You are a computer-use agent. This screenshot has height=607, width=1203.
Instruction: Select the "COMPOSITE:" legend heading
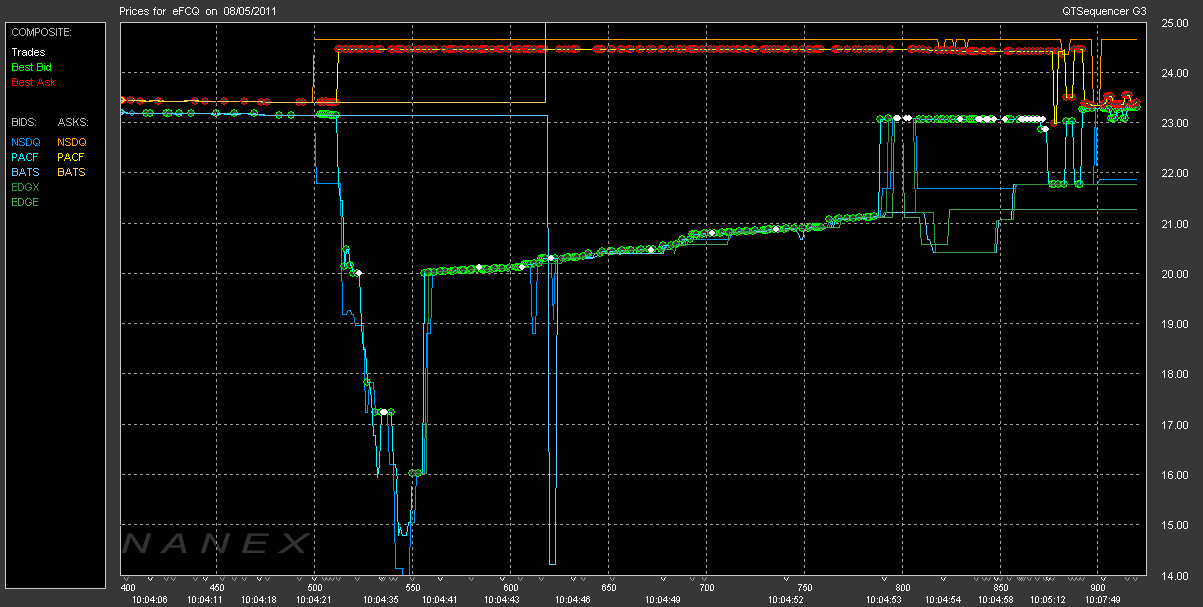(41, 32)
